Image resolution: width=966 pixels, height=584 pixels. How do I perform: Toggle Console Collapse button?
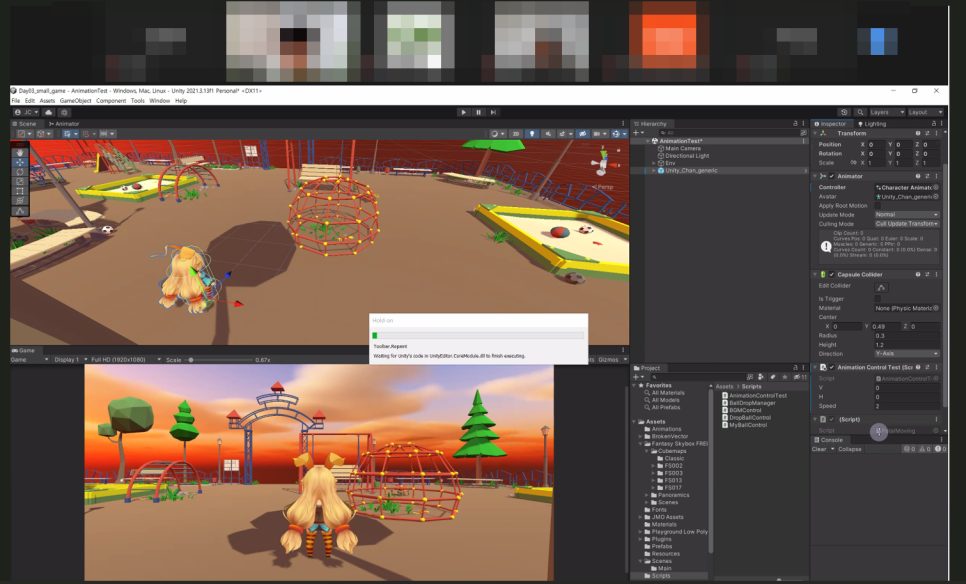tap(850, 449)
